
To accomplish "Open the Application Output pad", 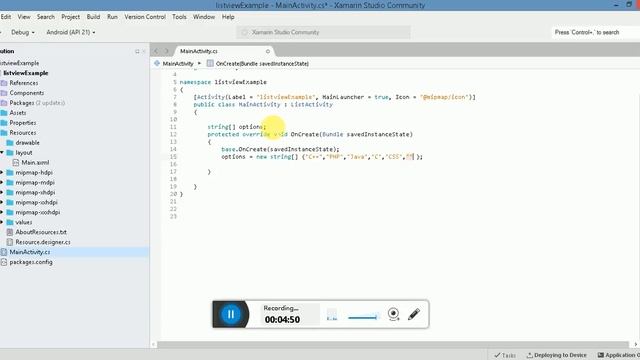I will 618,355.
